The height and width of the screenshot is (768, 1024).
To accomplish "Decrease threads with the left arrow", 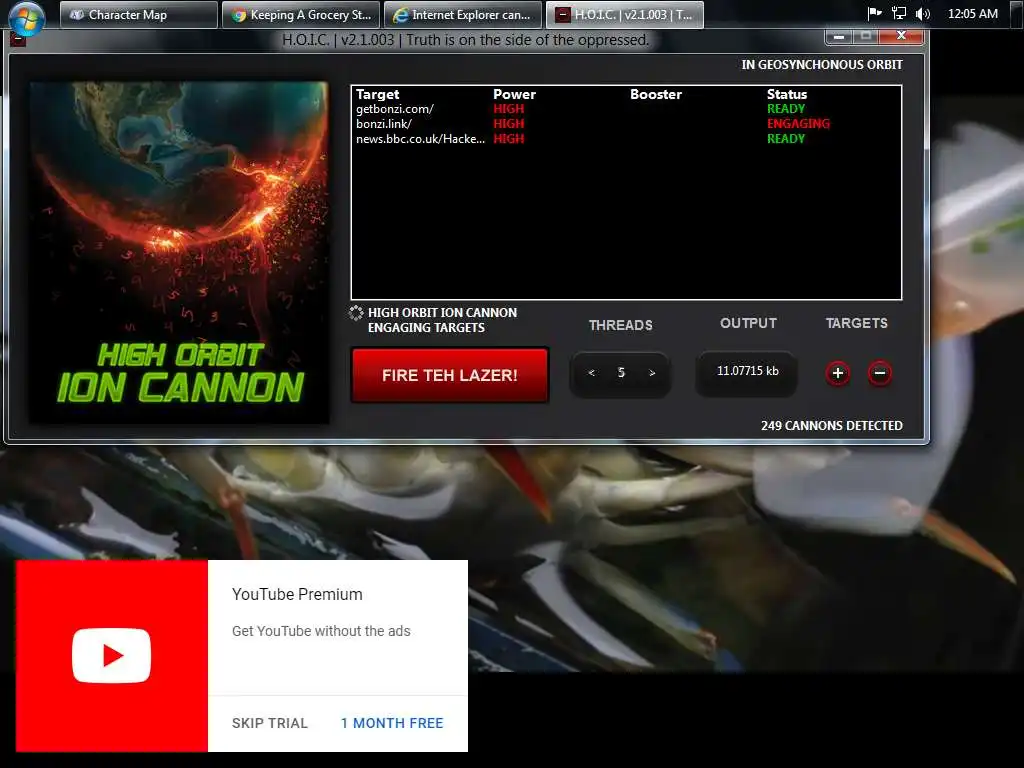I will [592, 373].
